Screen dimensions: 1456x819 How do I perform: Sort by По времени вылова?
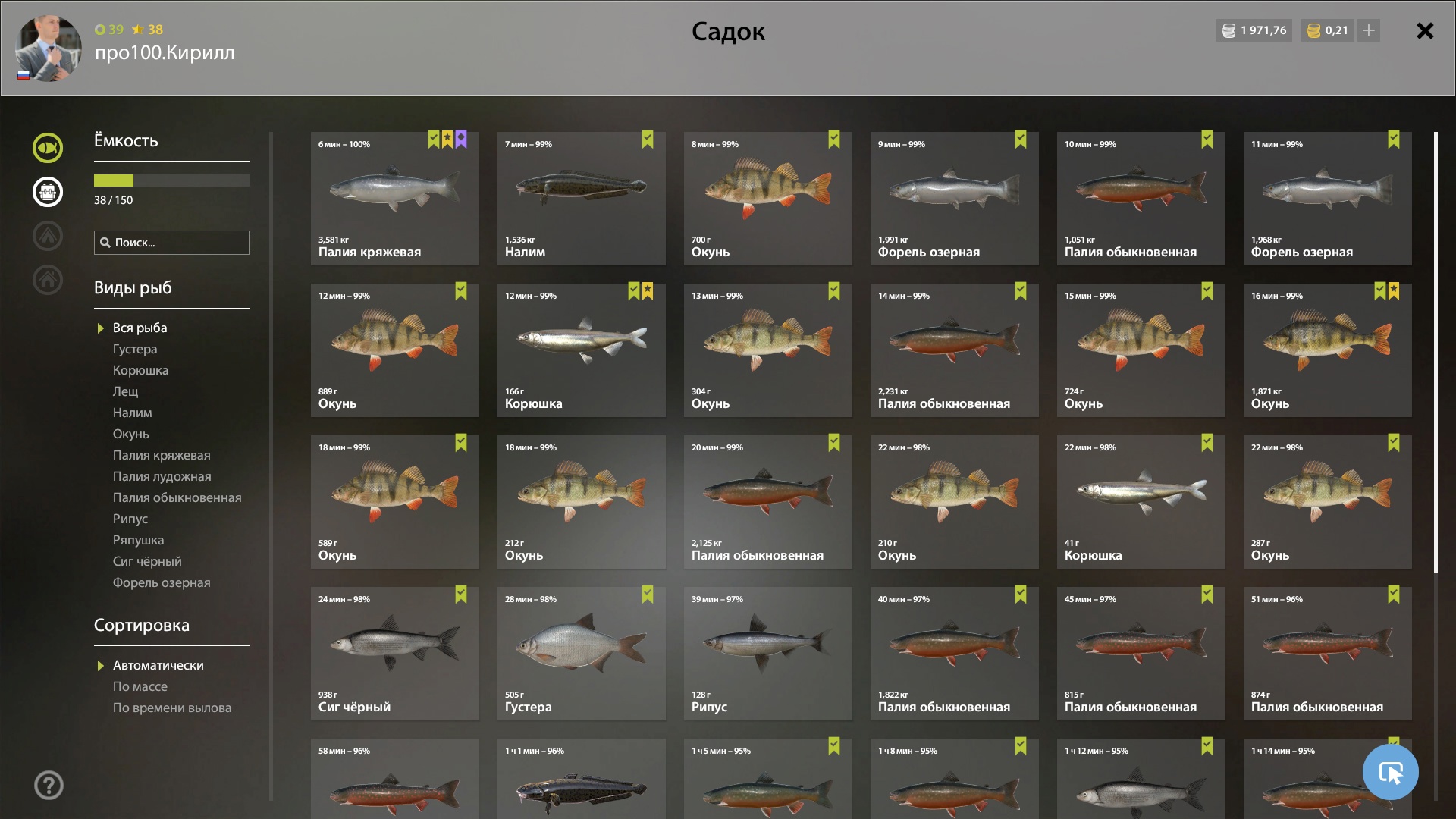(172, 708)
